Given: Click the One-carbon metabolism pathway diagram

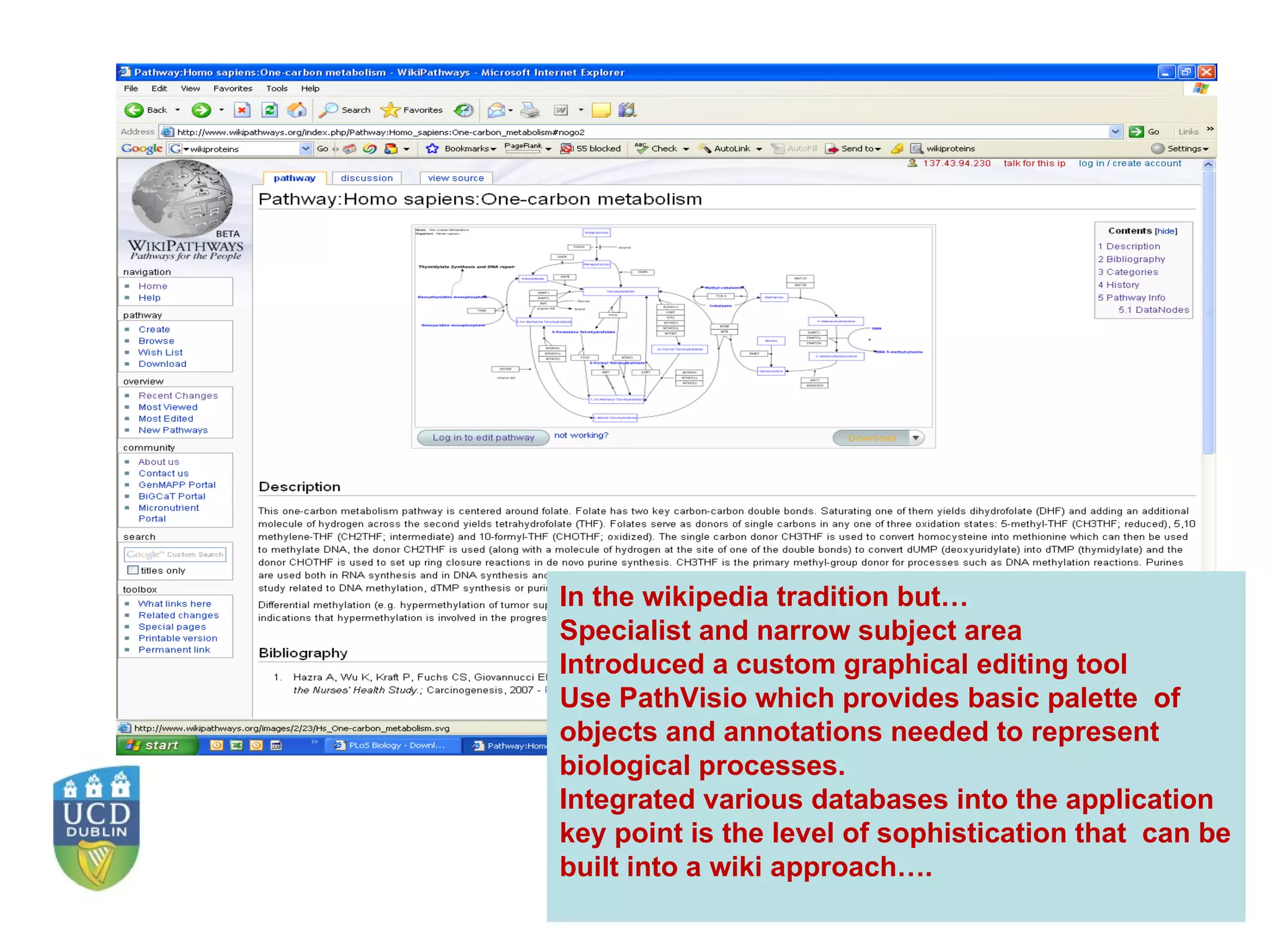Looking at the screenshot, I should point(673,326).
